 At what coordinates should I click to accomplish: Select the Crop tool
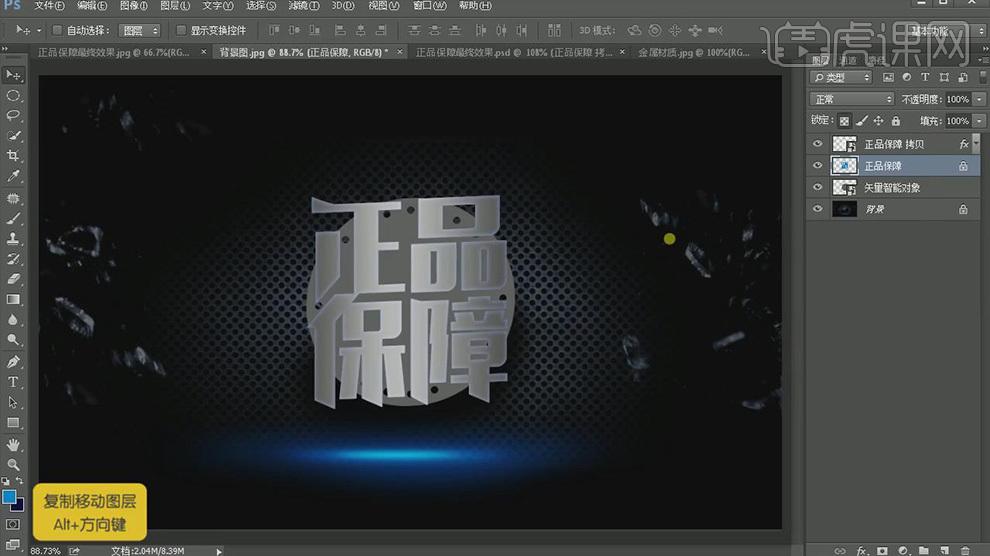coord(13,156)
